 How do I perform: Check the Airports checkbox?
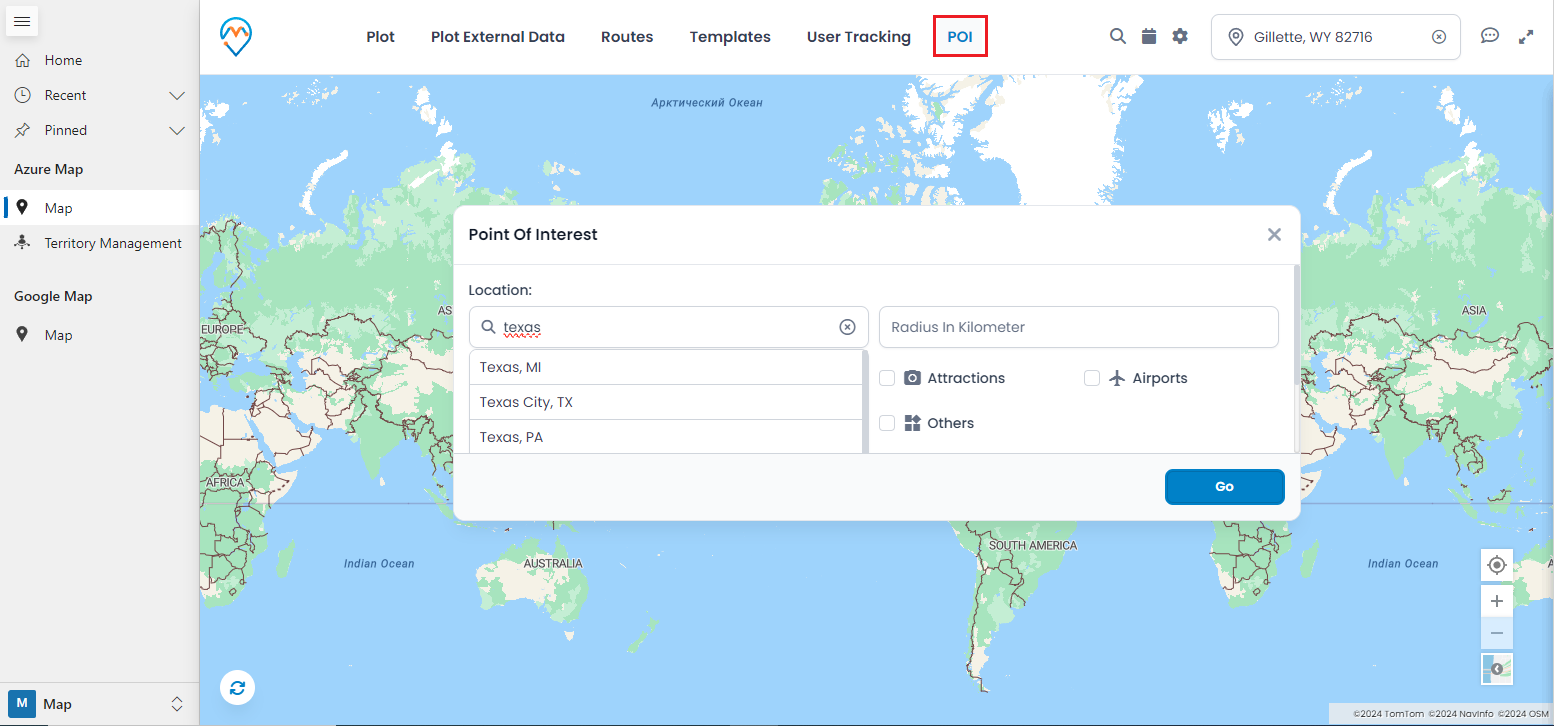1092,378
